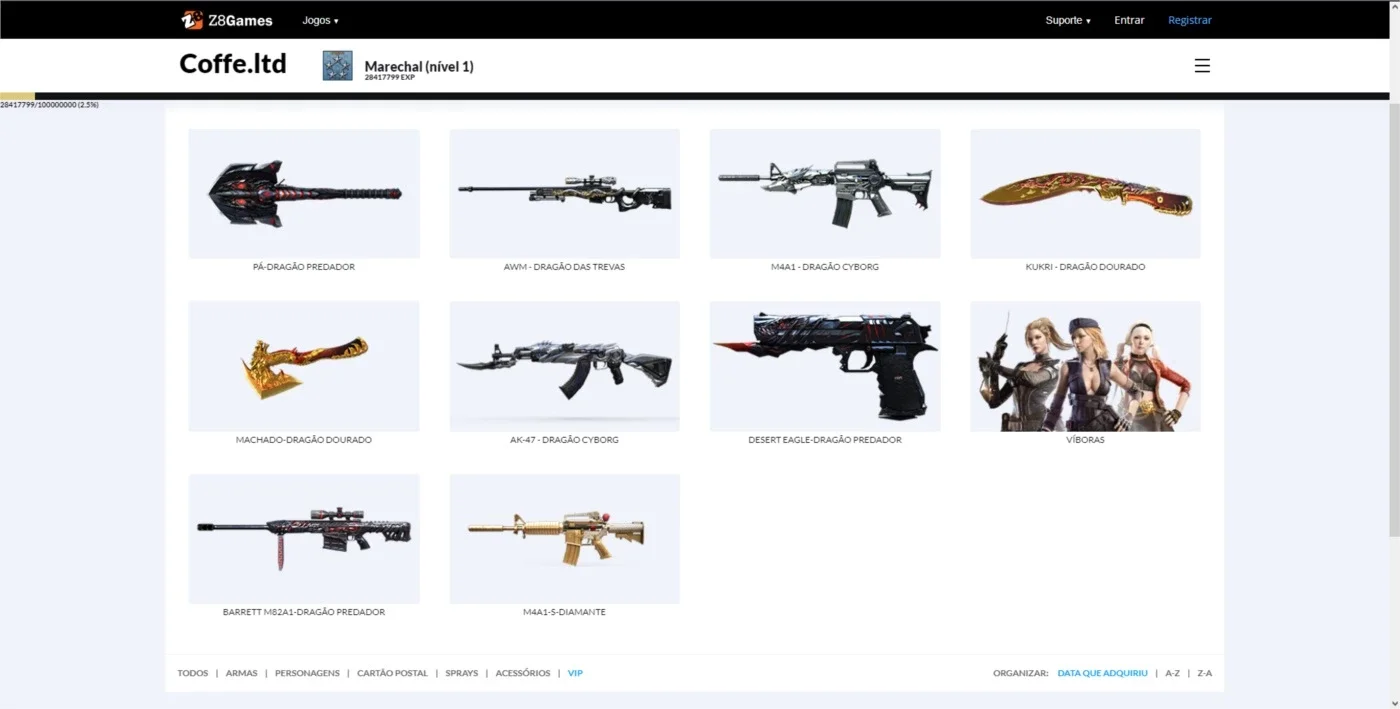Filter inventory by Armas
This screenshot has width=1400, height=709.
point(241,673)
